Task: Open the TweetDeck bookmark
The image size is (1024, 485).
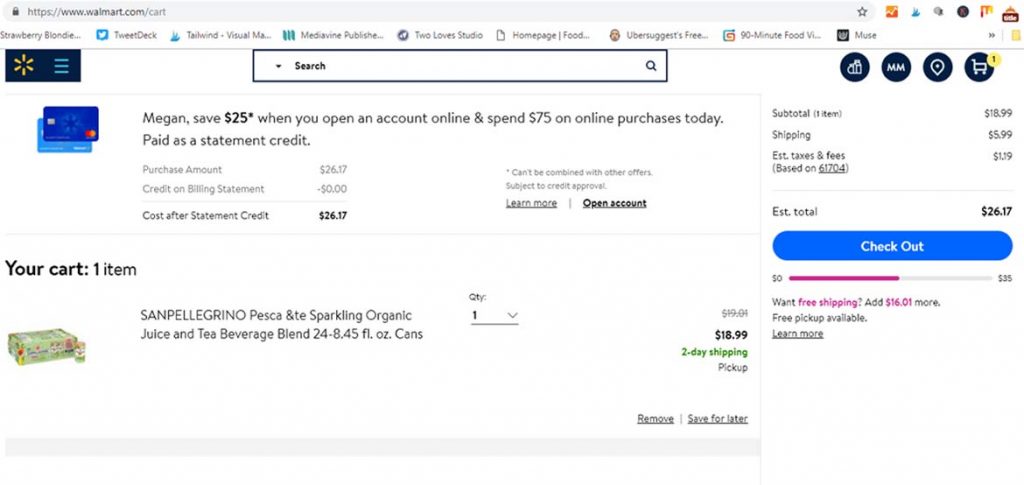Action: [127, 35]
